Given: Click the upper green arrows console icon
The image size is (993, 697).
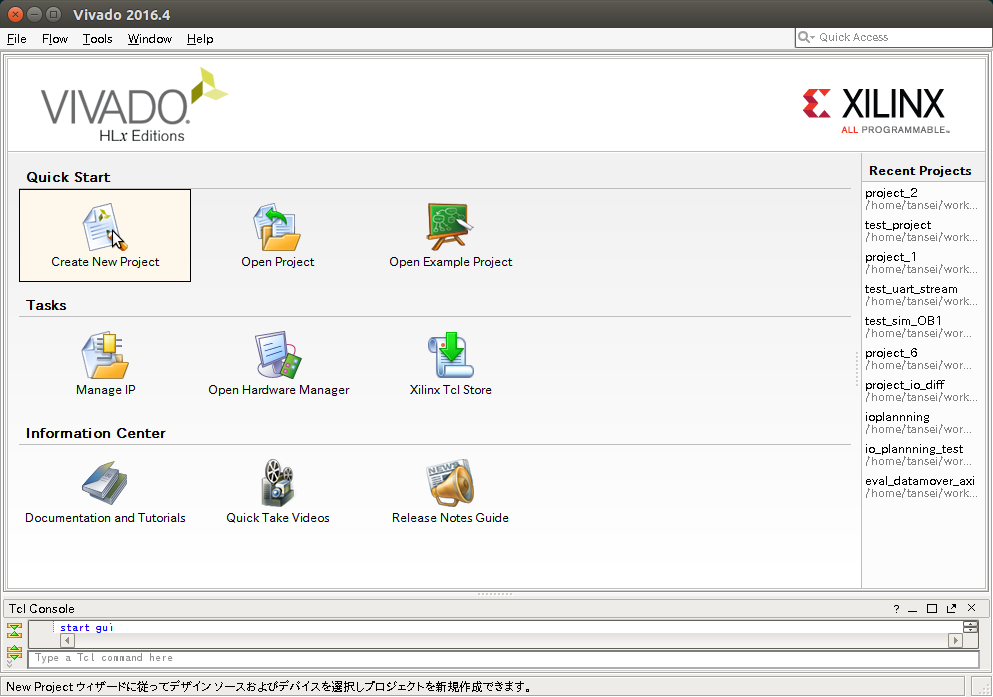Looking at the screenshot, I should (x=15, y=630).
